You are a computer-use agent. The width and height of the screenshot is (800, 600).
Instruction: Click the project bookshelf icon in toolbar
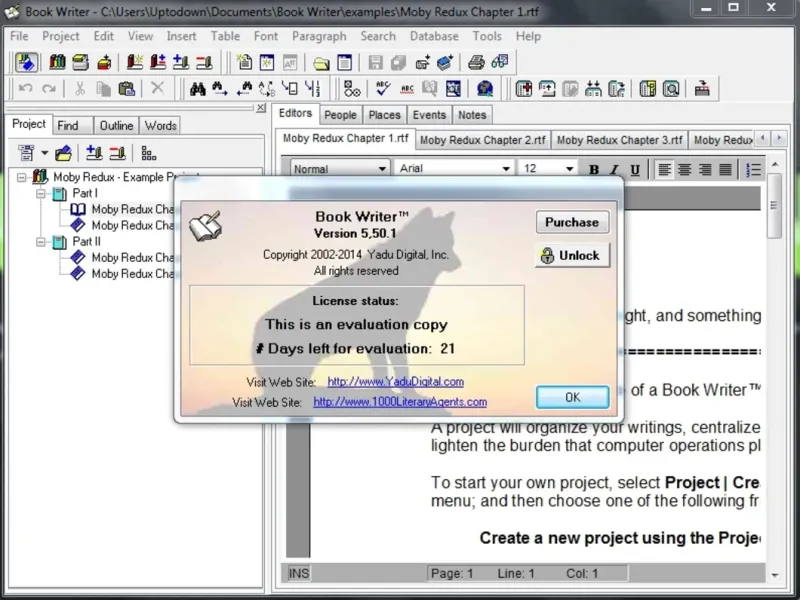[57, 62]
